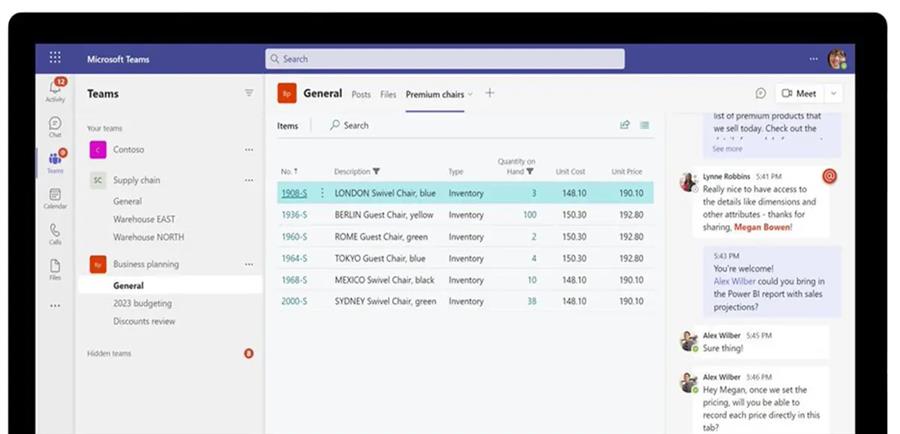Click the top Search box
This screenshot has width=900, height=434.
(445, 59)
